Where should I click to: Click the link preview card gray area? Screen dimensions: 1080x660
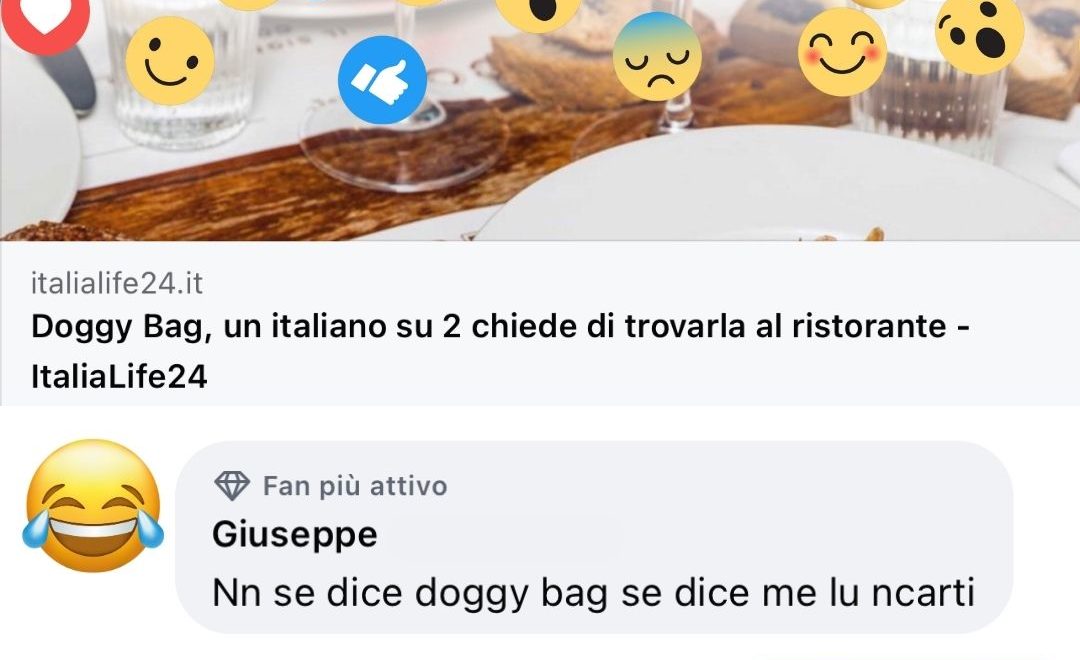tap(540, 323)
